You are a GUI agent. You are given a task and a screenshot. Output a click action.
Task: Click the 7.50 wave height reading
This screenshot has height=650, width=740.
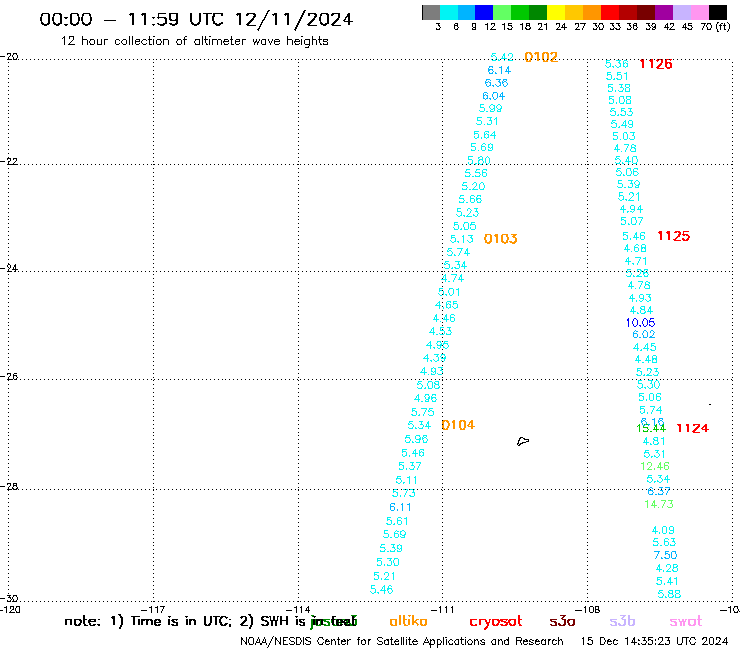pyautogui.click(x=665, y=555)
